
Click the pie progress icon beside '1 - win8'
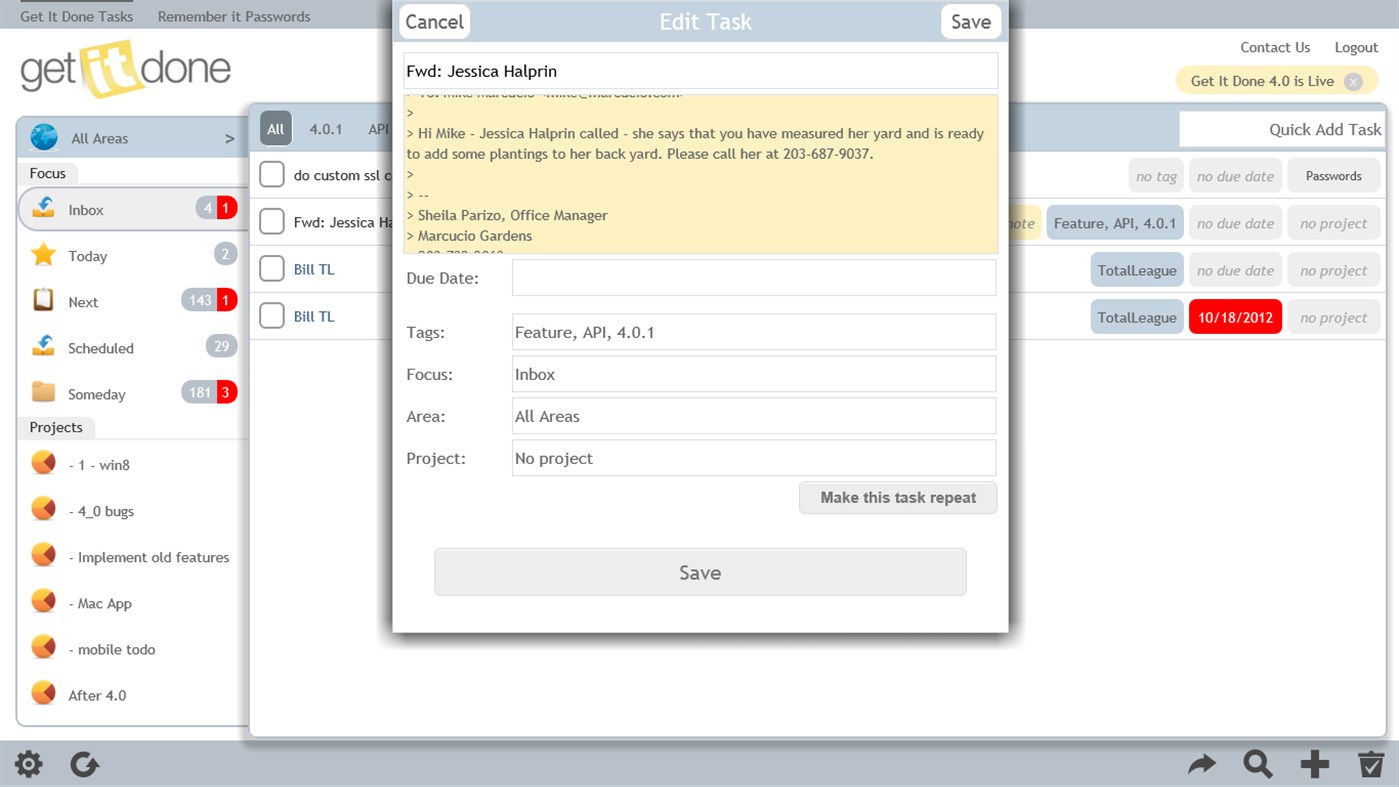[44, 464]
